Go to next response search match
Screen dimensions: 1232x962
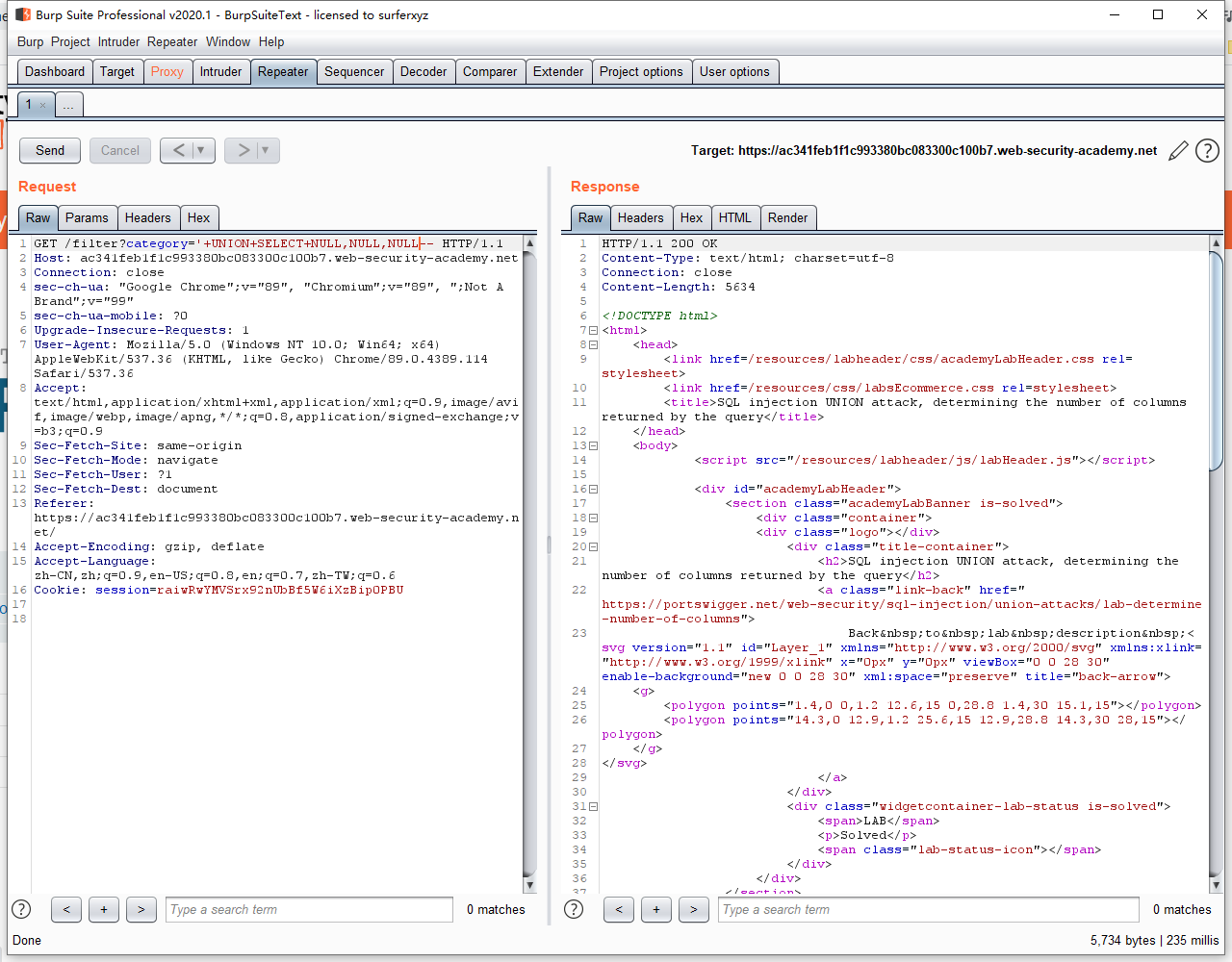tap(694, 909)
